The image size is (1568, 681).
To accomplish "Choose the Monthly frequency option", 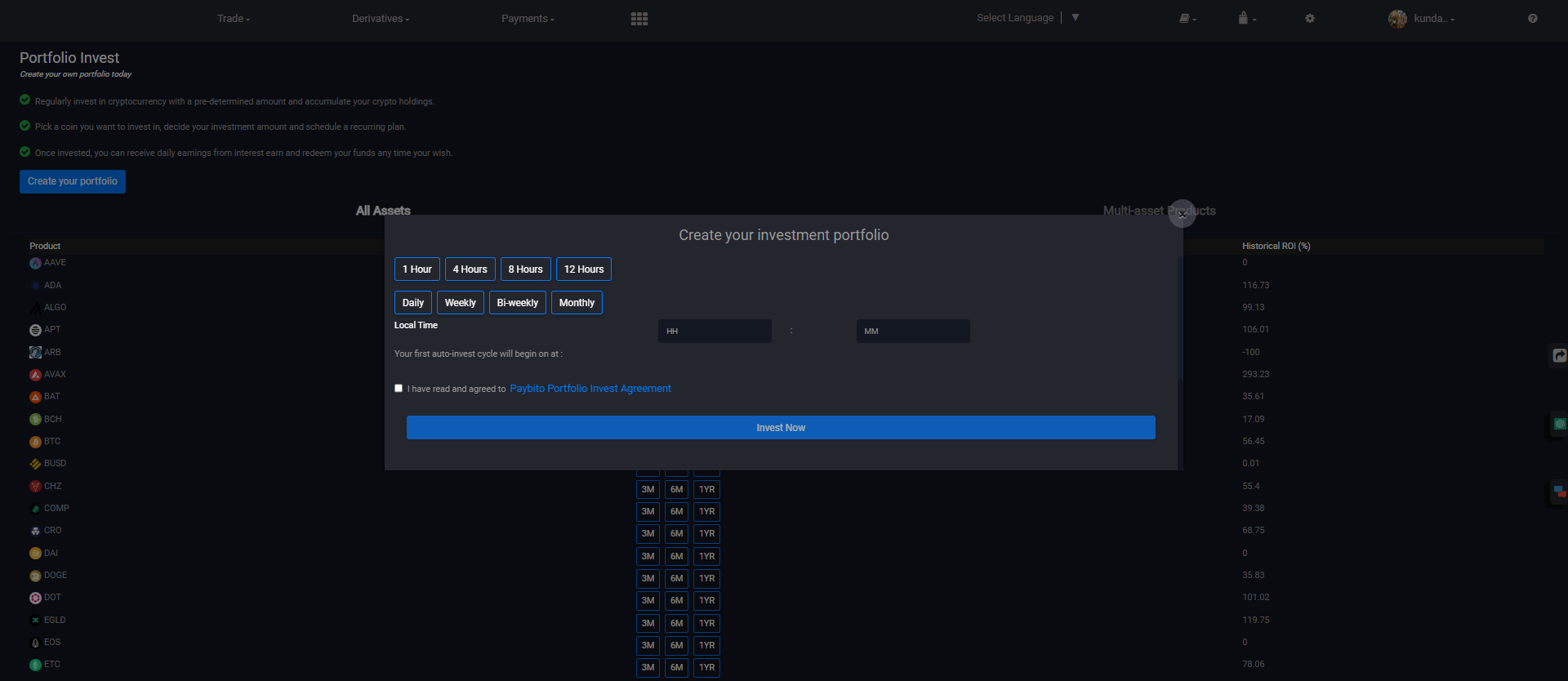I will click(x=577, y=303).
